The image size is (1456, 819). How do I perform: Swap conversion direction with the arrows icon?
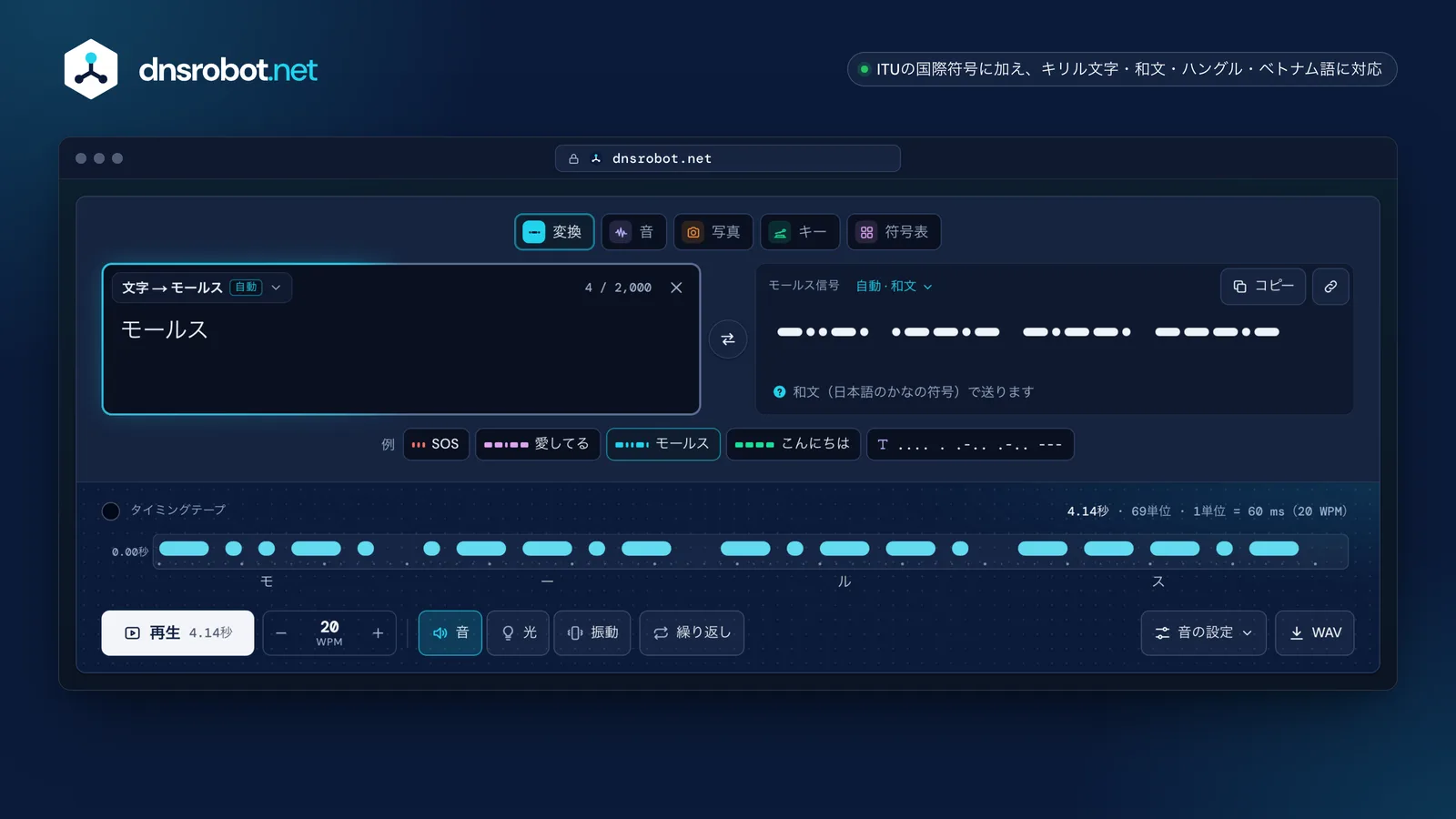728,339
